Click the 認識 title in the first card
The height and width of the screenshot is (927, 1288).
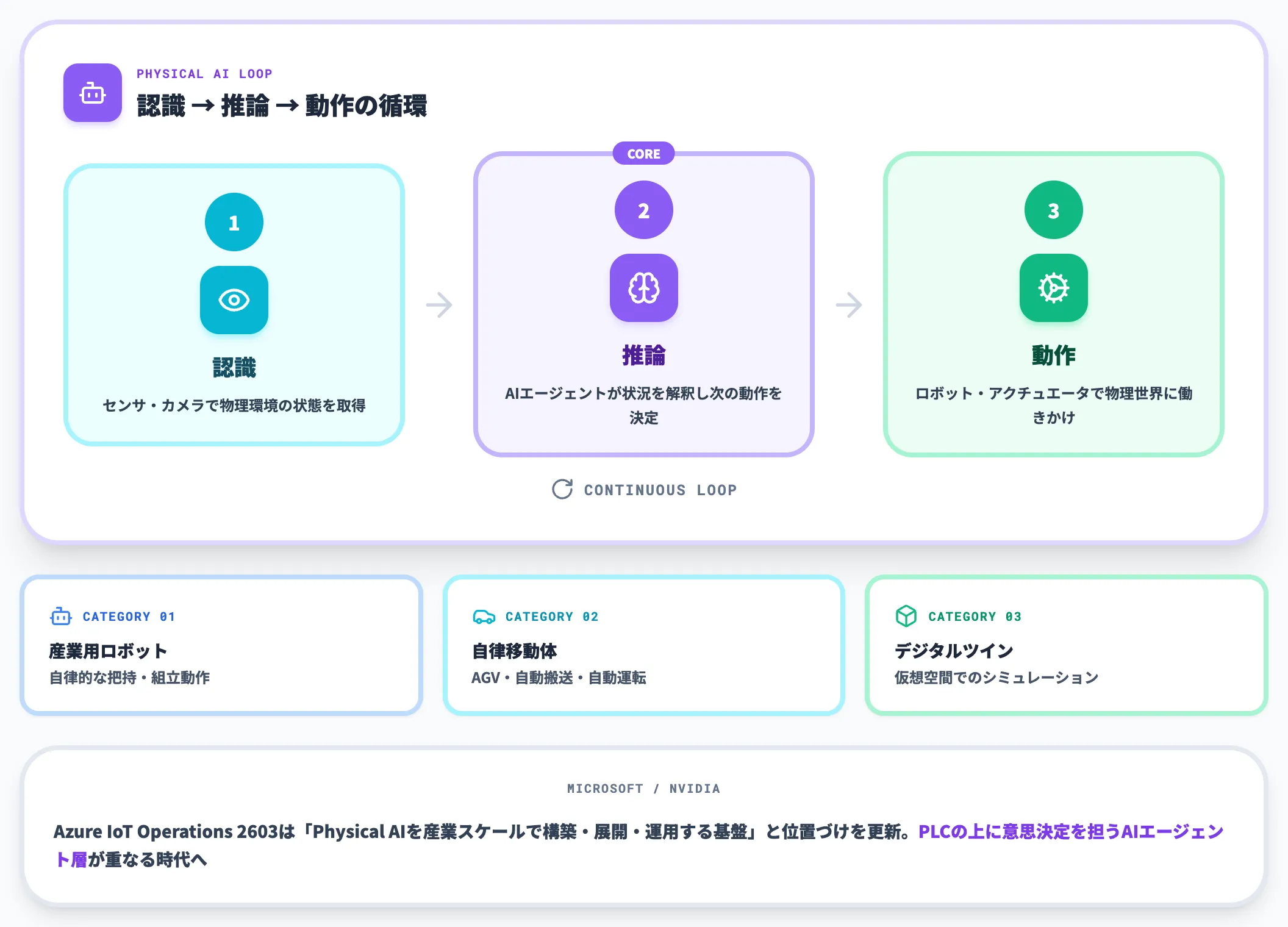point(234,367)
